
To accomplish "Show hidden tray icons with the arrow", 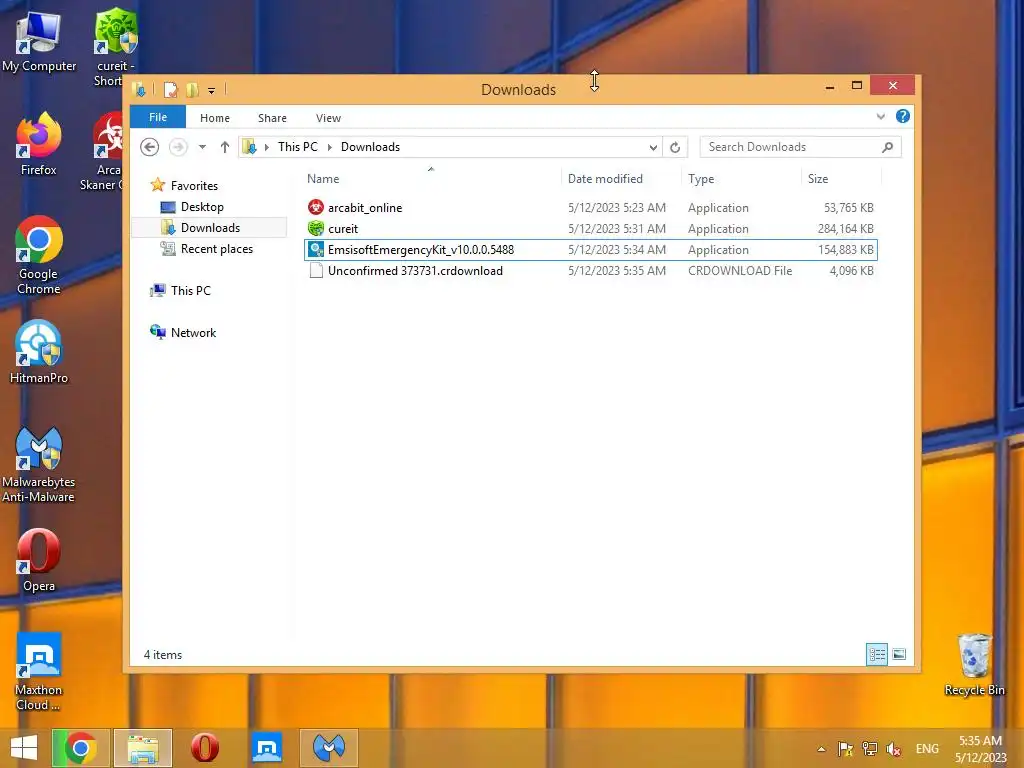I will click(822, 749).
